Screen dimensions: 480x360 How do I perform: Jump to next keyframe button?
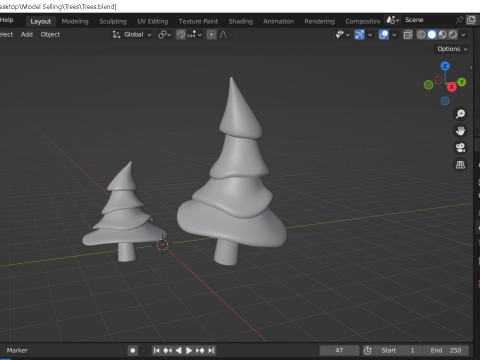(200, 350)
